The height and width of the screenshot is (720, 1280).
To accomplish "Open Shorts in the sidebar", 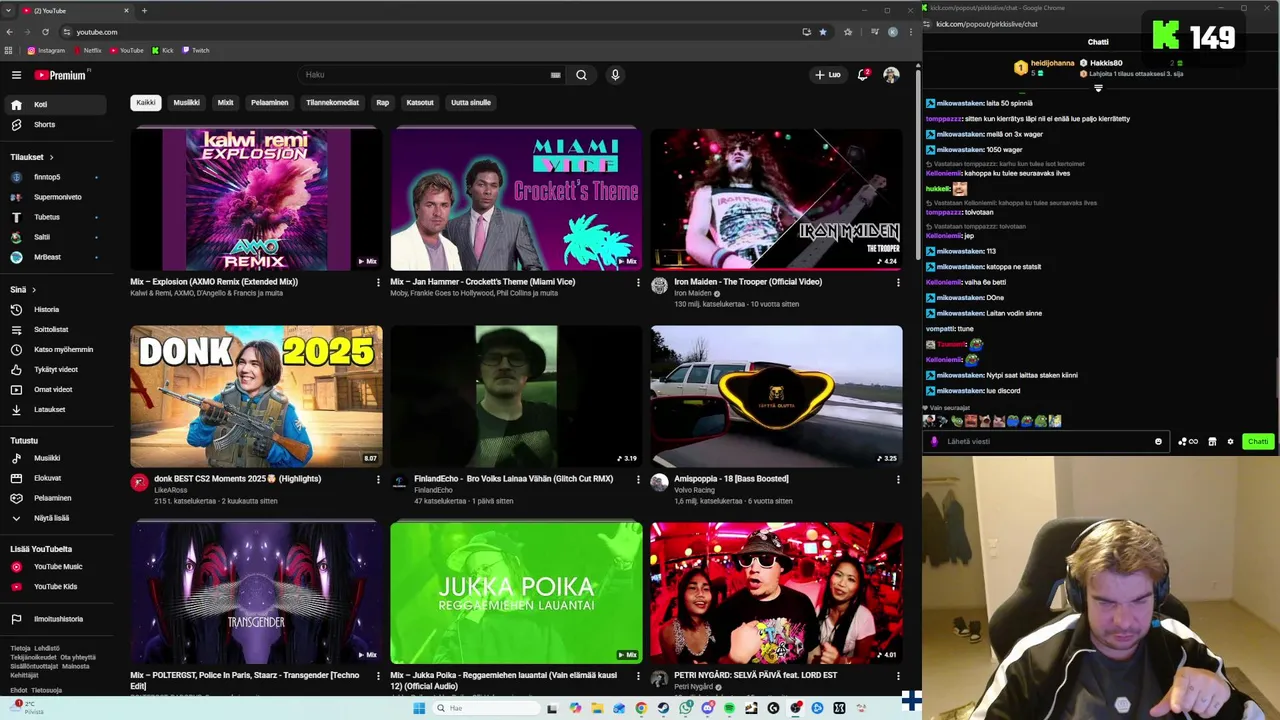I will (56, 125).
